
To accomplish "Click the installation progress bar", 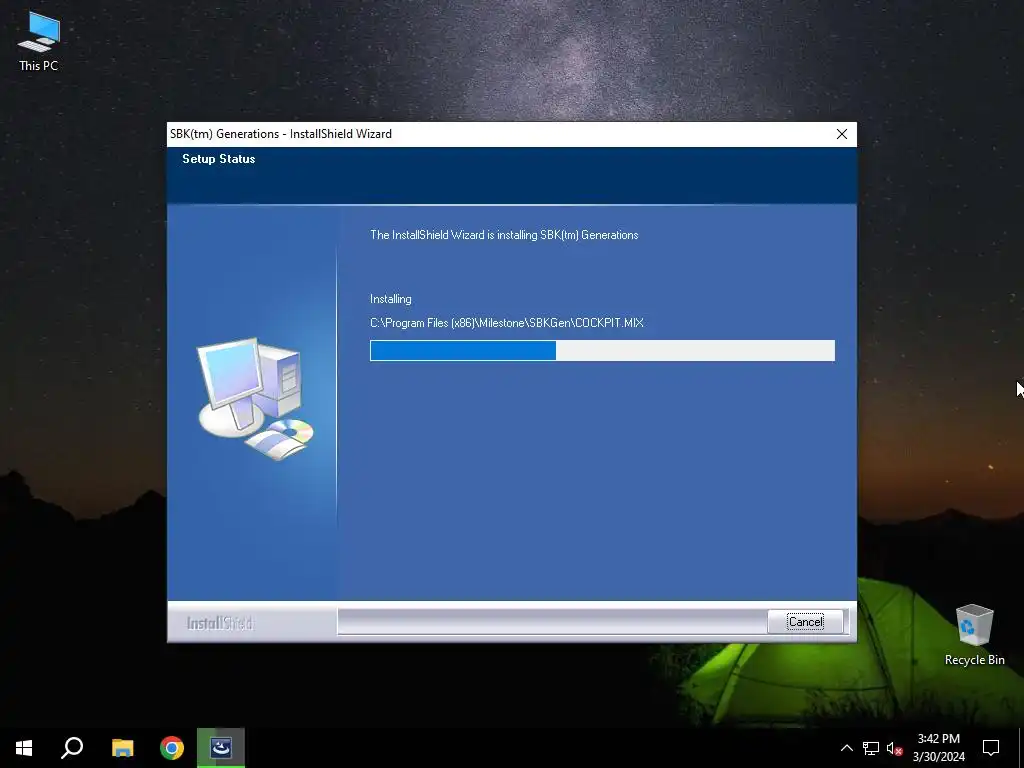I will point(602,350).
